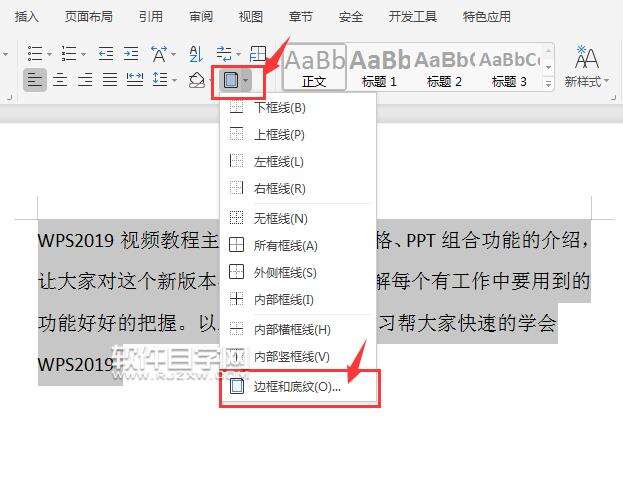Image resolution: width=623 pixels, height=480 pixels.
Task: Click the 新样式 button
Action: click(x=586, y=66)
